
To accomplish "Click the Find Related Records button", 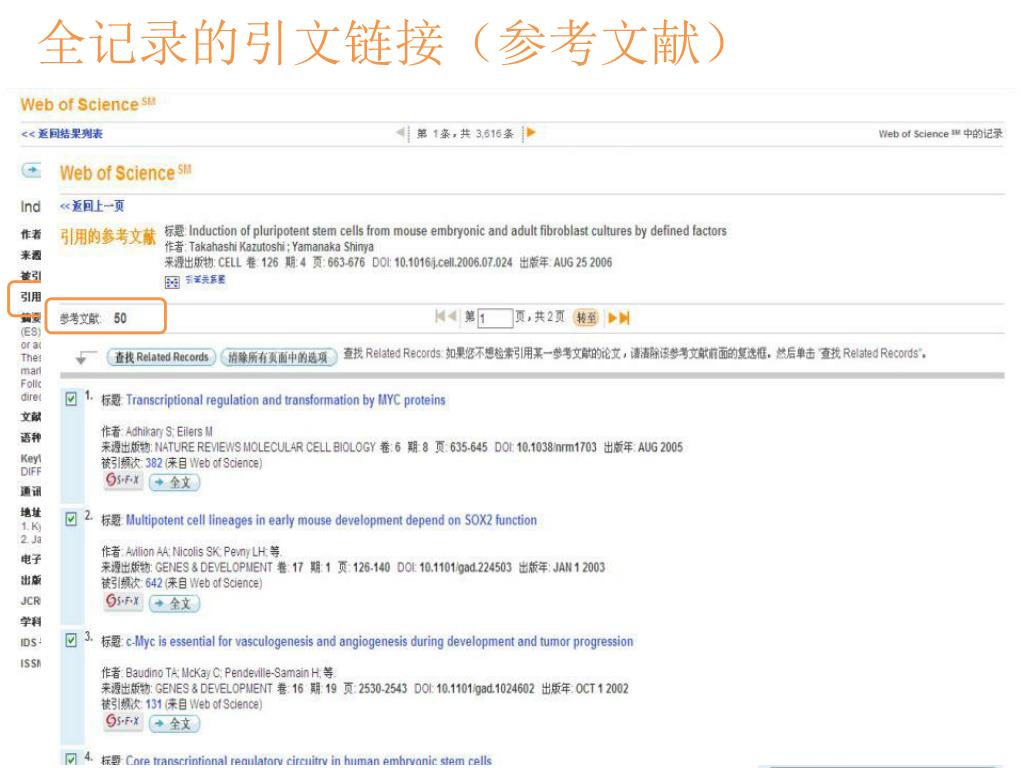I will pyautogui.click(x=161, y=357).
